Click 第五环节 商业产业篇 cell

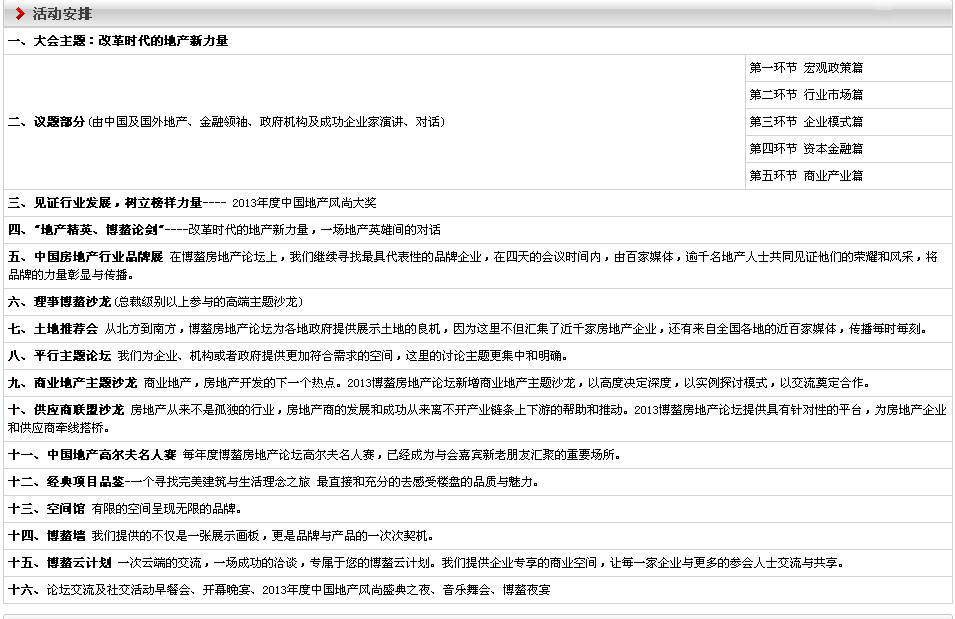806,176
